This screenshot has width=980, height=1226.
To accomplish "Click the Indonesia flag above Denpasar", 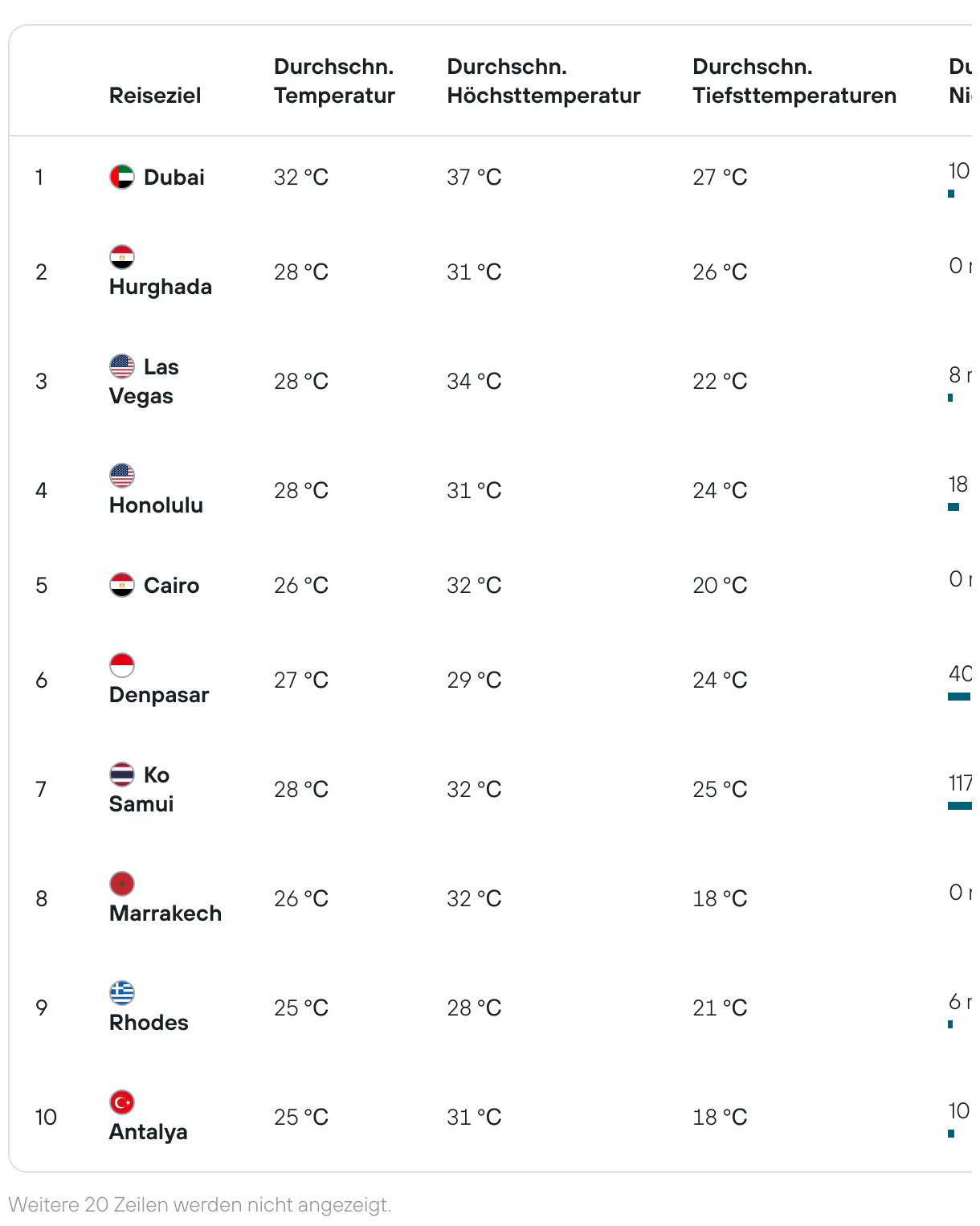I will click(x=122, y=665).
